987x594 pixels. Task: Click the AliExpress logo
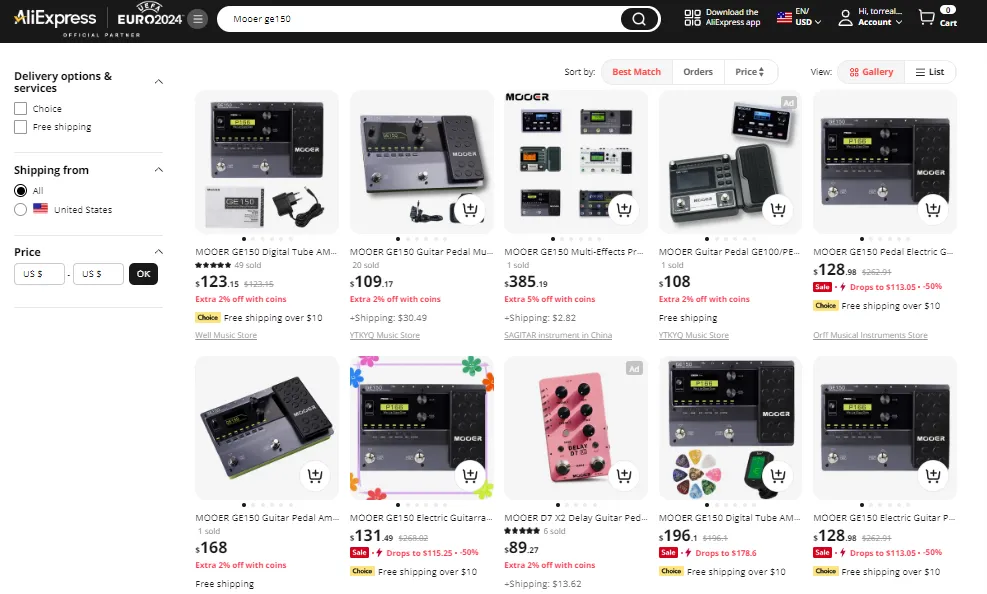55,18
